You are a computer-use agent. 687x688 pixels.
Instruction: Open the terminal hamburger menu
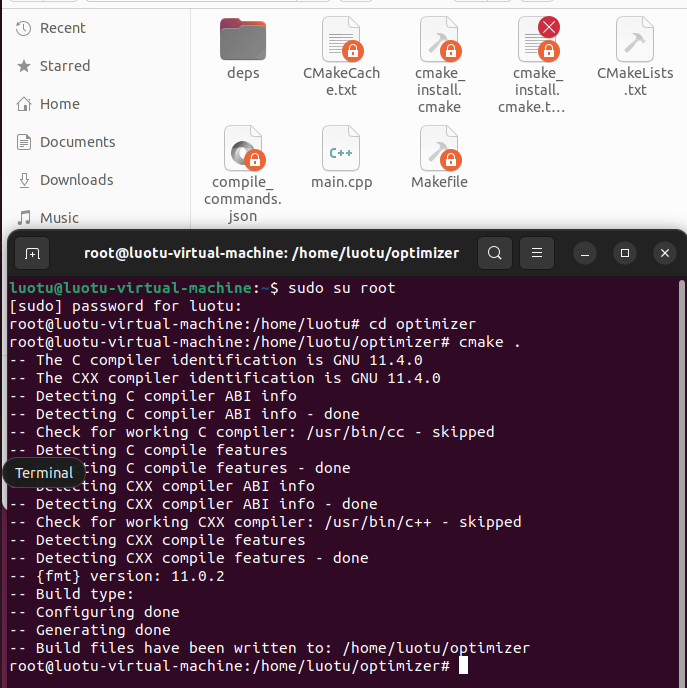coord(537,254)
